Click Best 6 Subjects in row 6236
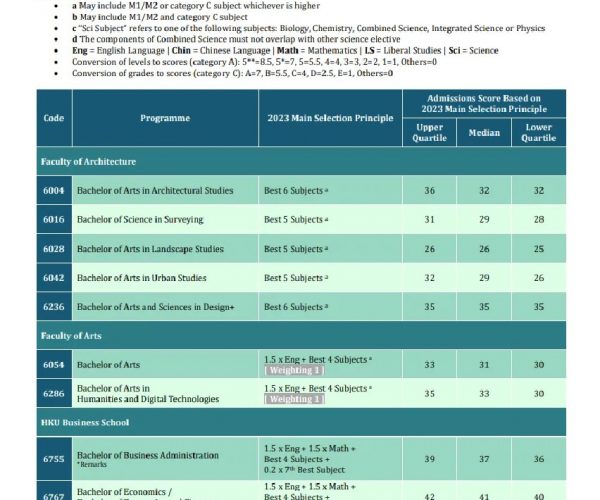This screenshot has width=600, height=500. (296, 307)
